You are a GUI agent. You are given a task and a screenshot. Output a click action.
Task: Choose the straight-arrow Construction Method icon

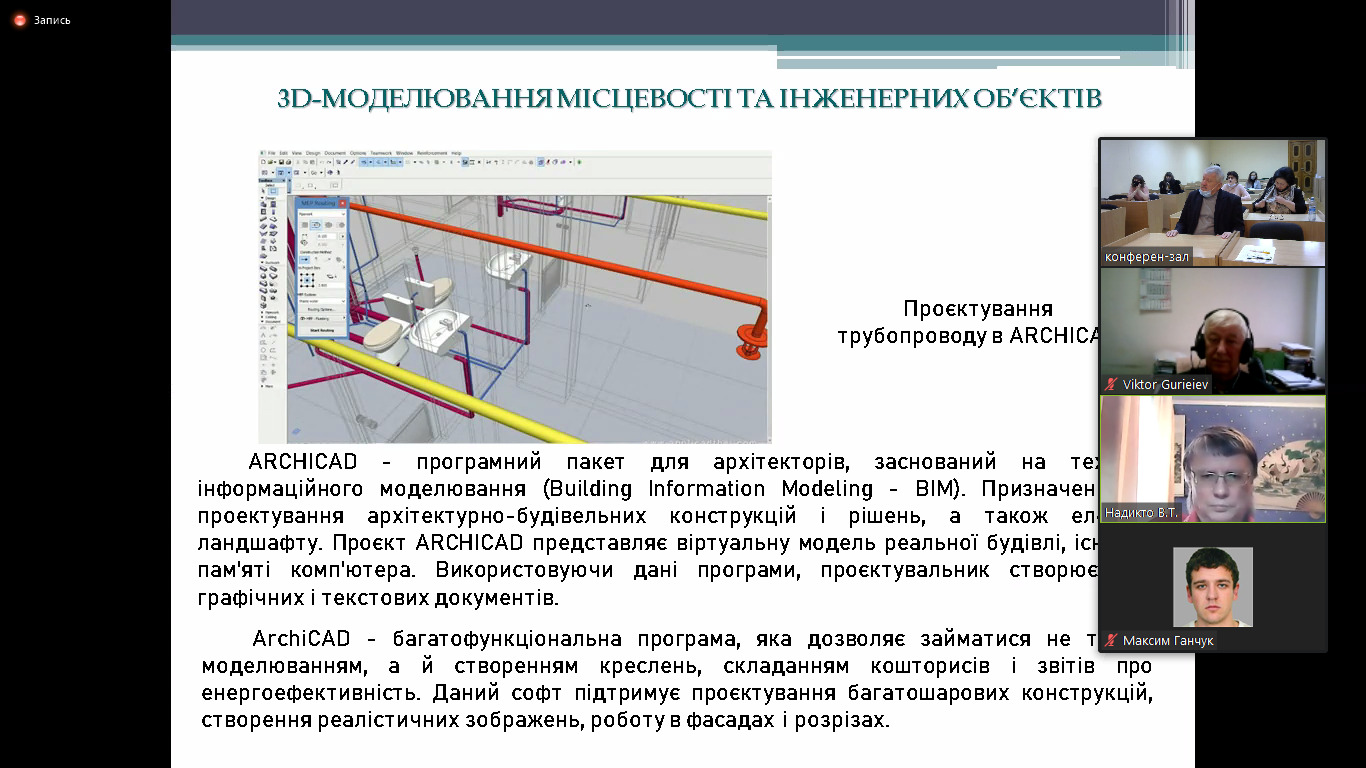pos(304,258)
